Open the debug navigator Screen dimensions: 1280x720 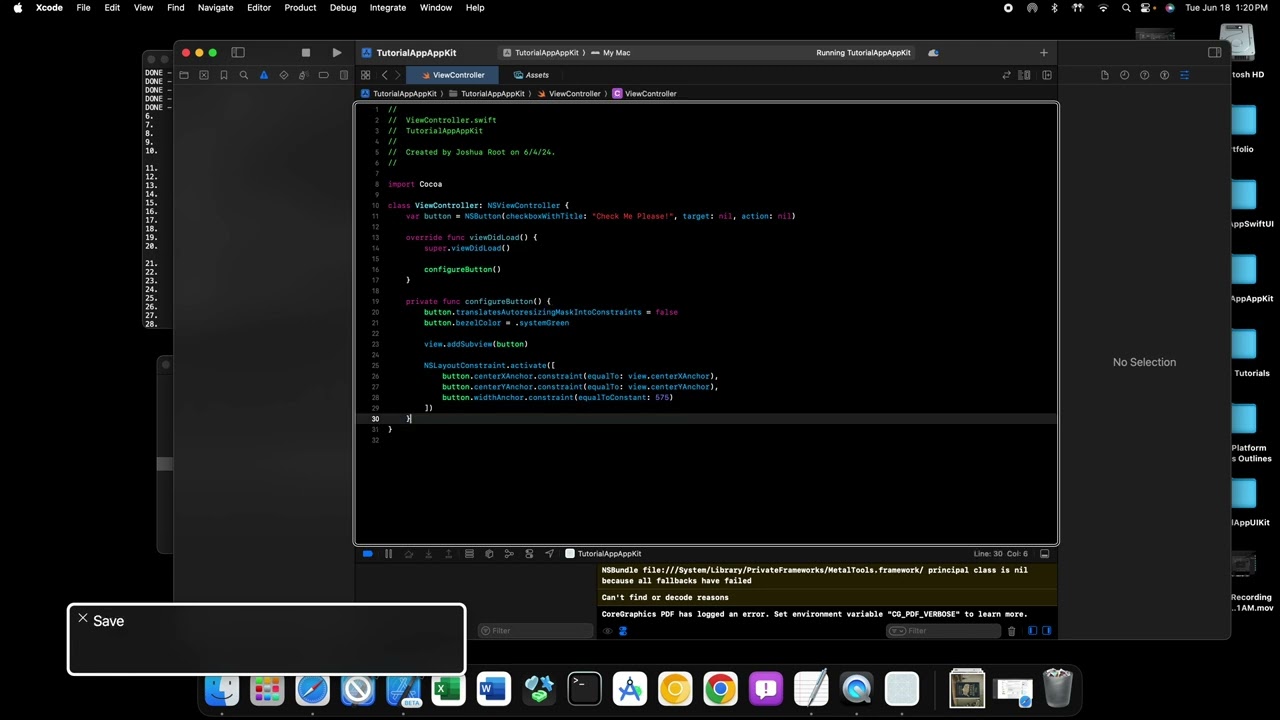pos(303,75)
